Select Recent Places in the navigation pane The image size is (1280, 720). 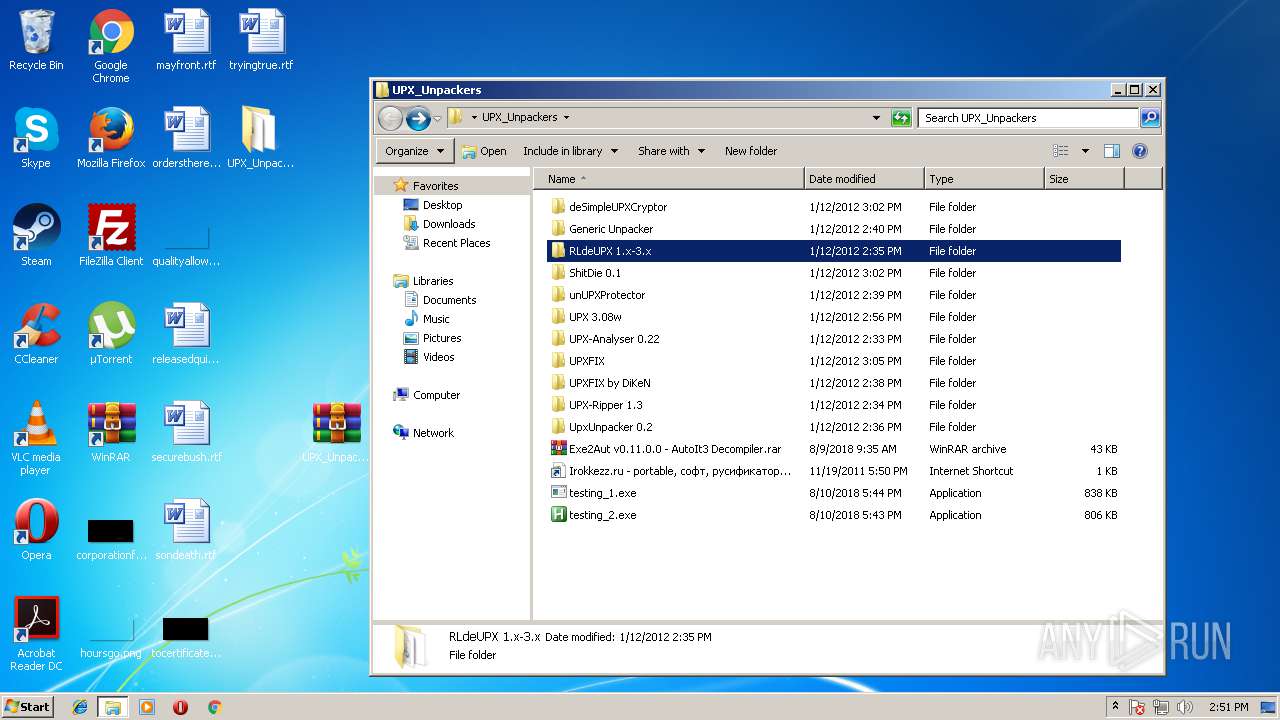pos(456,243)
